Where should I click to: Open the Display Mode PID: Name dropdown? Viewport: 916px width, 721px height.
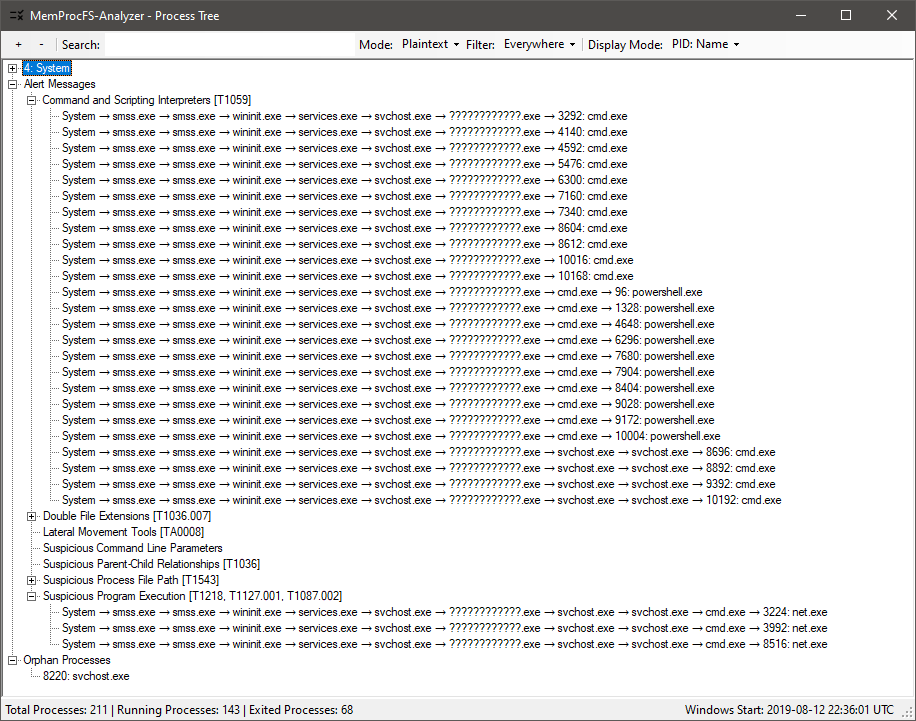(x=705, y=45)
